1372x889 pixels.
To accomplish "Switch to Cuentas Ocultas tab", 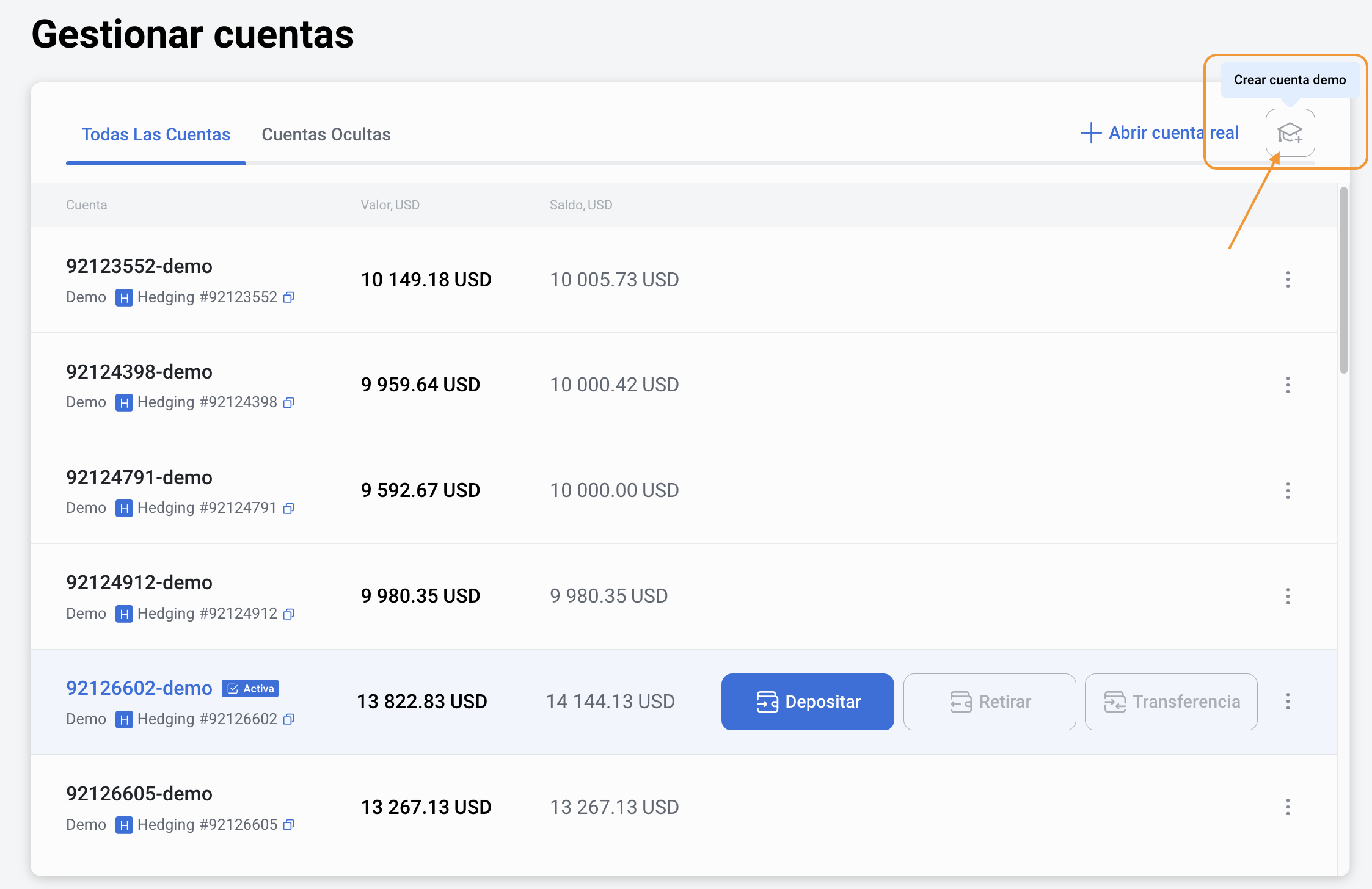I will pyautogui.click(x=326, y=134).
